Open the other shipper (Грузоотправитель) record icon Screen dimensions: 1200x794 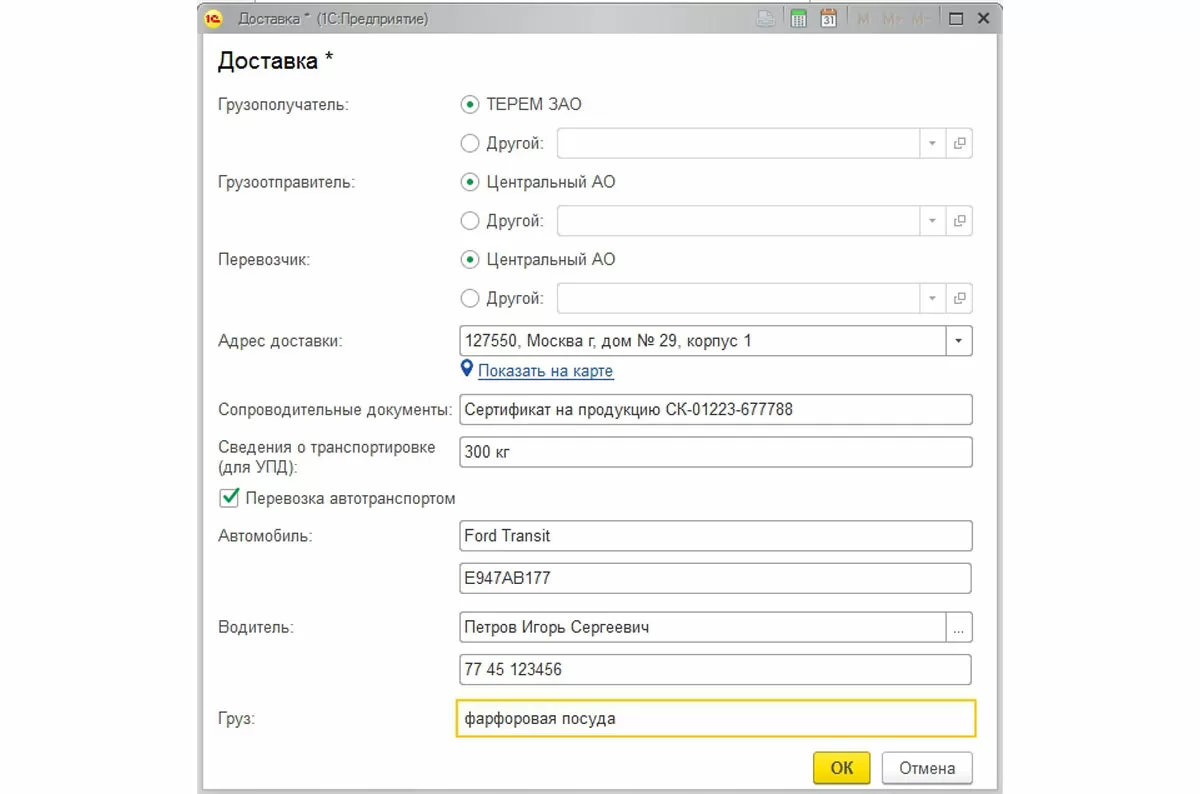pyautogui.click(x=959, y=221)
